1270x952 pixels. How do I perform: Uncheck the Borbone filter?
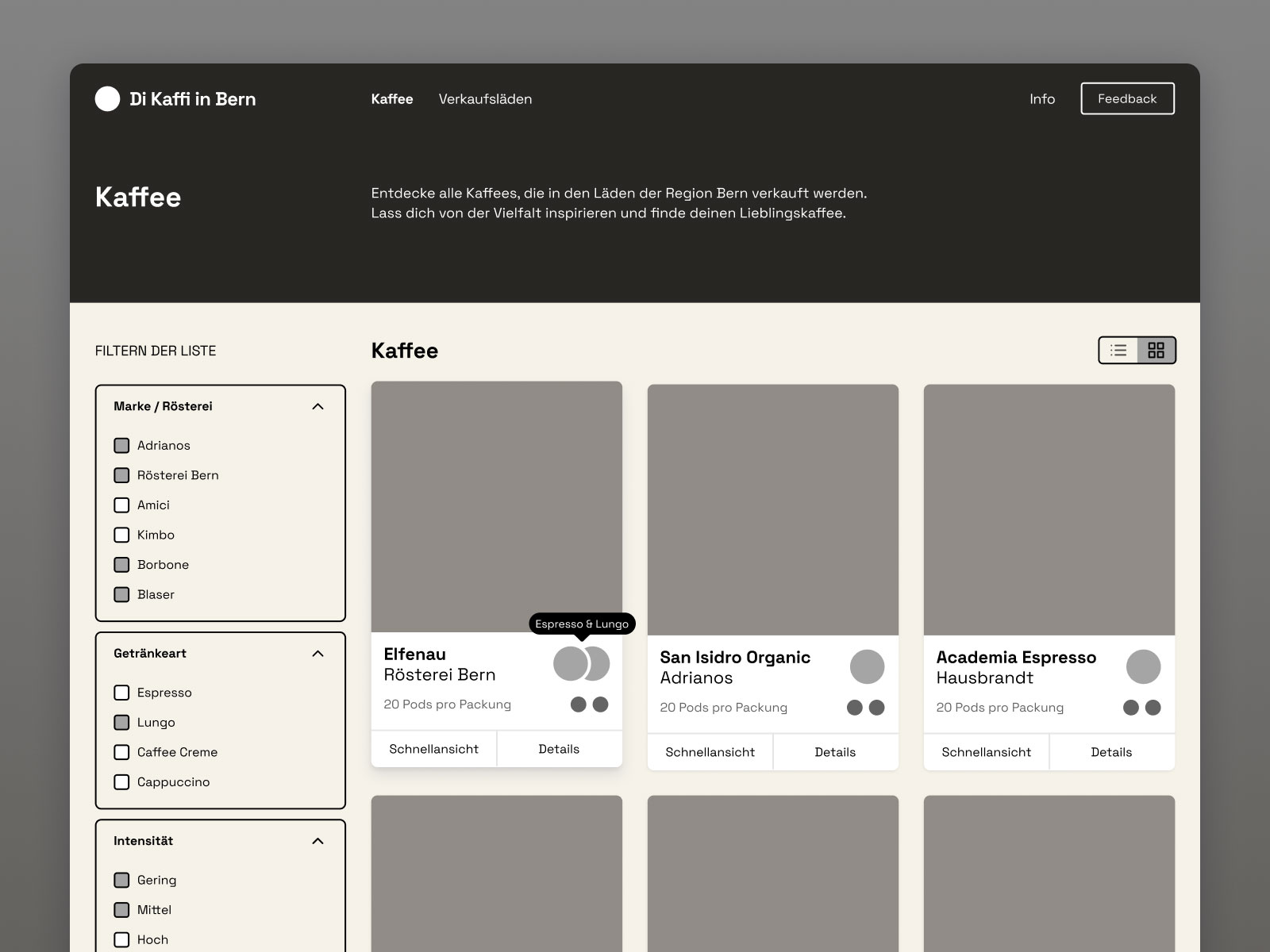coord(121,564)
